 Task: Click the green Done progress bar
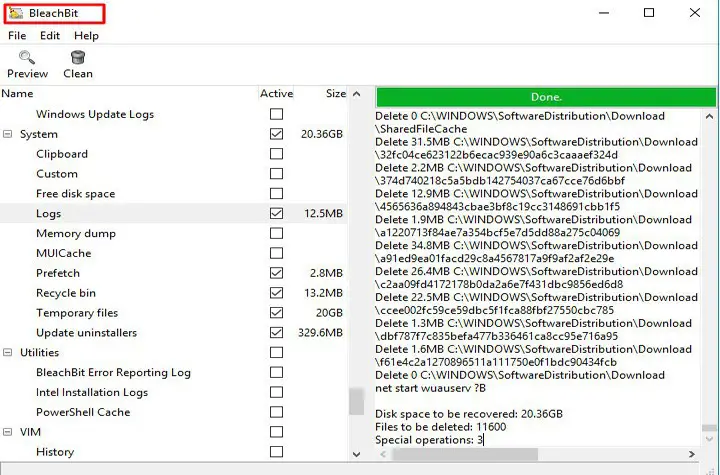click(546, 97)
